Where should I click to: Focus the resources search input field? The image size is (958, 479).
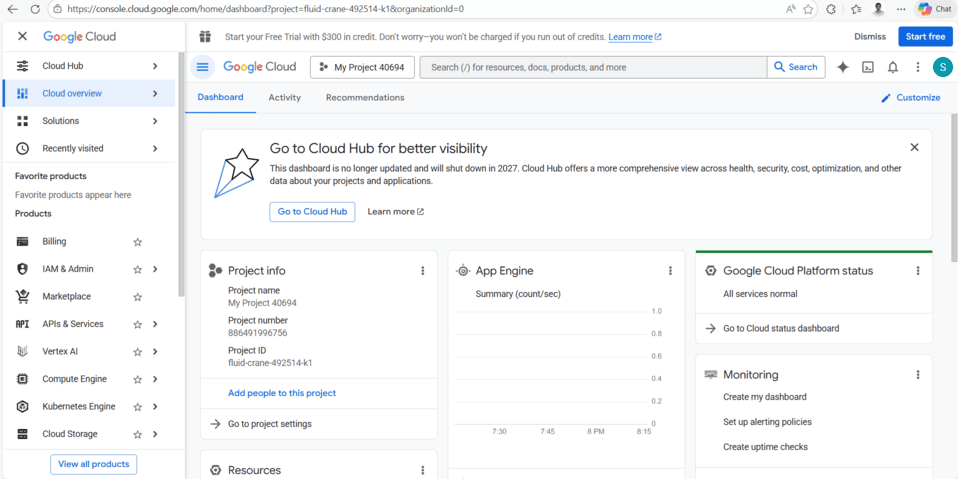coord(593,67)
